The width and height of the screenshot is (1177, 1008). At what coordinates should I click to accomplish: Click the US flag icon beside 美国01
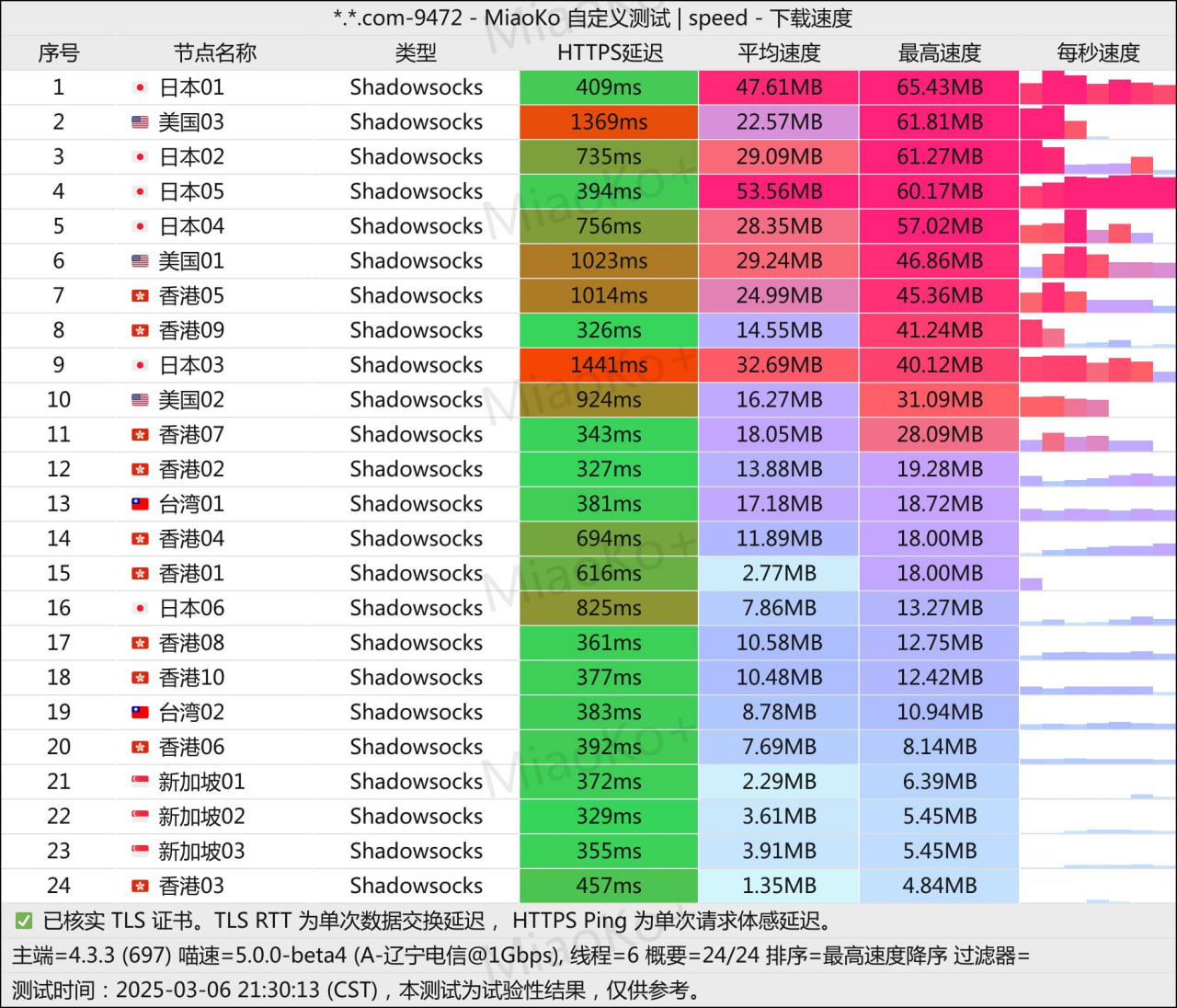coord(140,261)
